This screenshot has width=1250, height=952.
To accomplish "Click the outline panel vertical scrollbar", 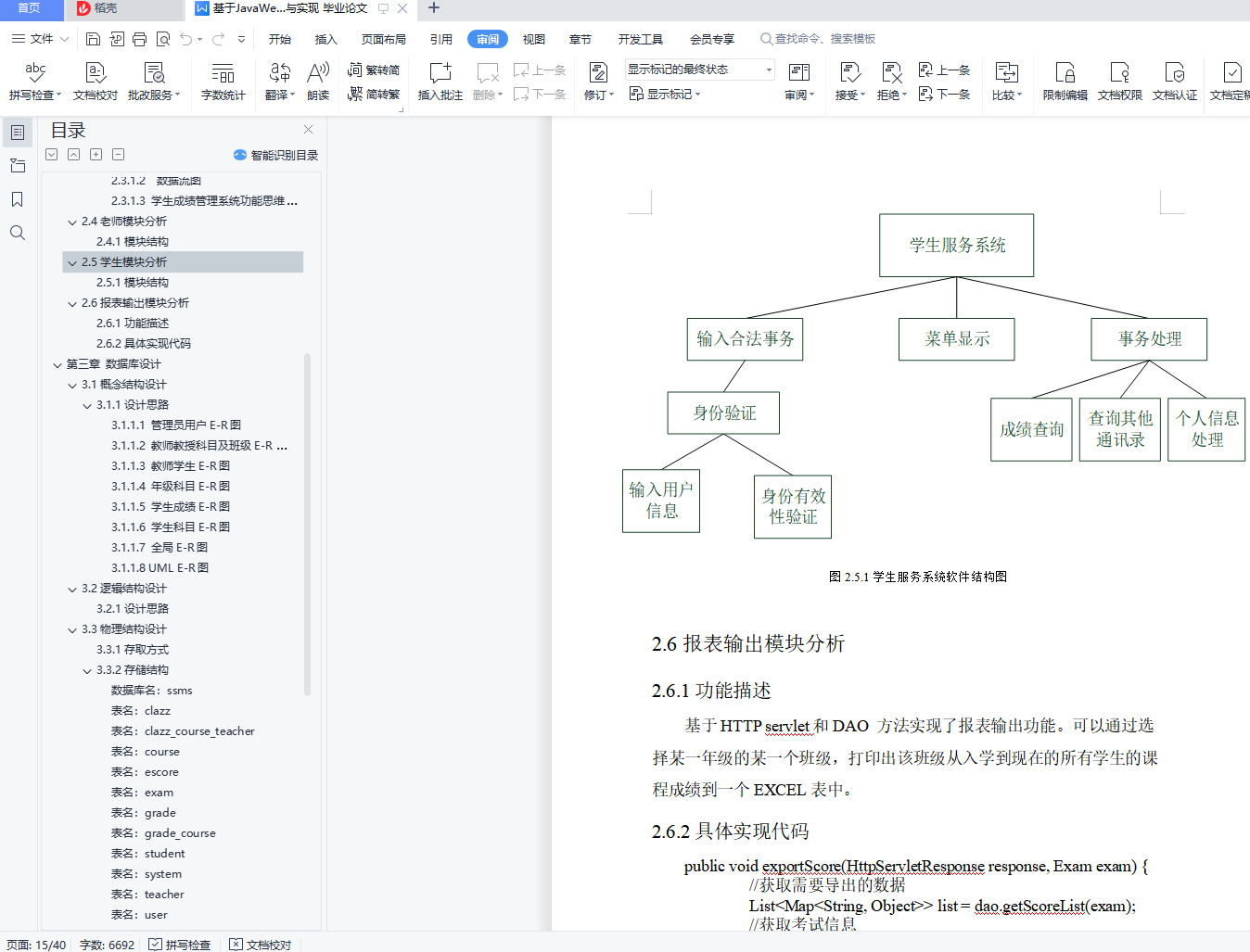I will tap(307, 524).
